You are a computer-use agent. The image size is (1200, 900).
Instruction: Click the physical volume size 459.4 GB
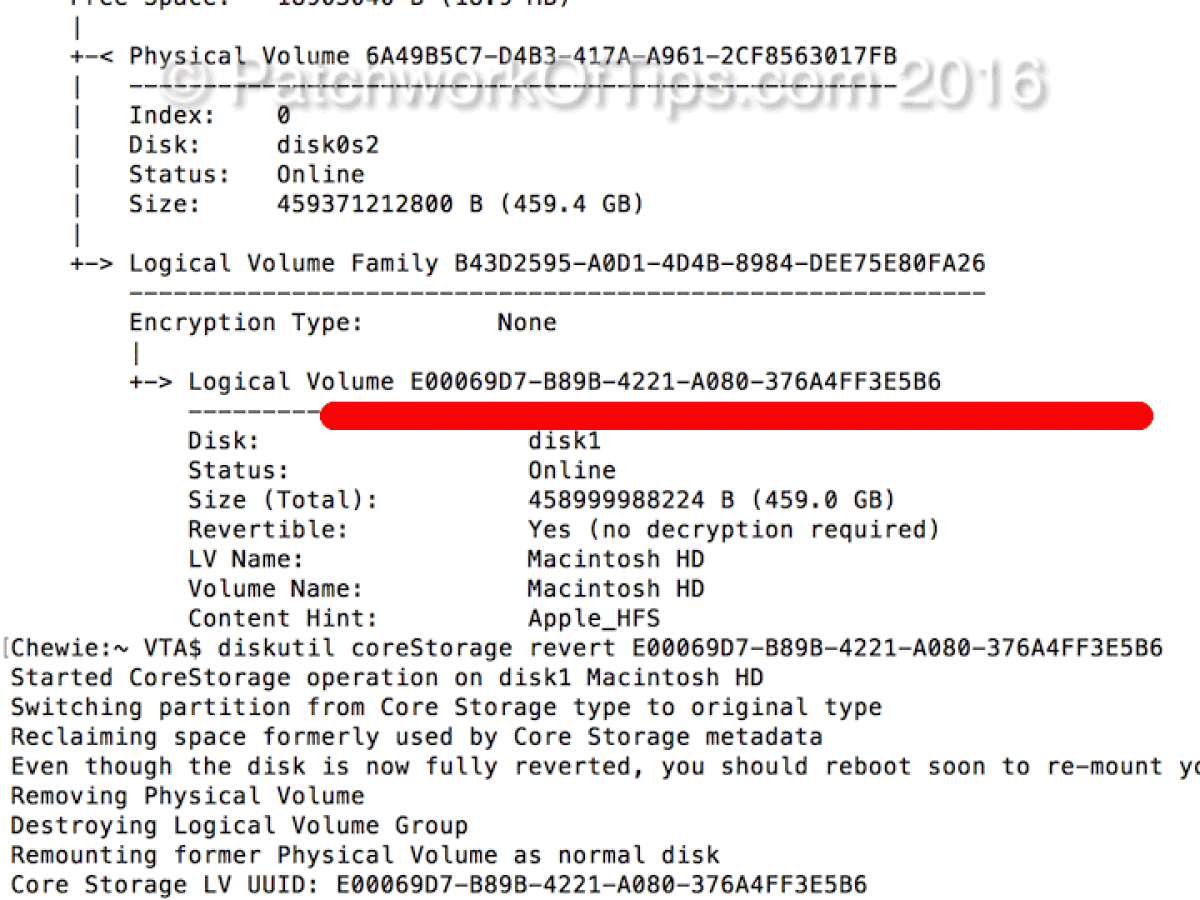(460, 205)
